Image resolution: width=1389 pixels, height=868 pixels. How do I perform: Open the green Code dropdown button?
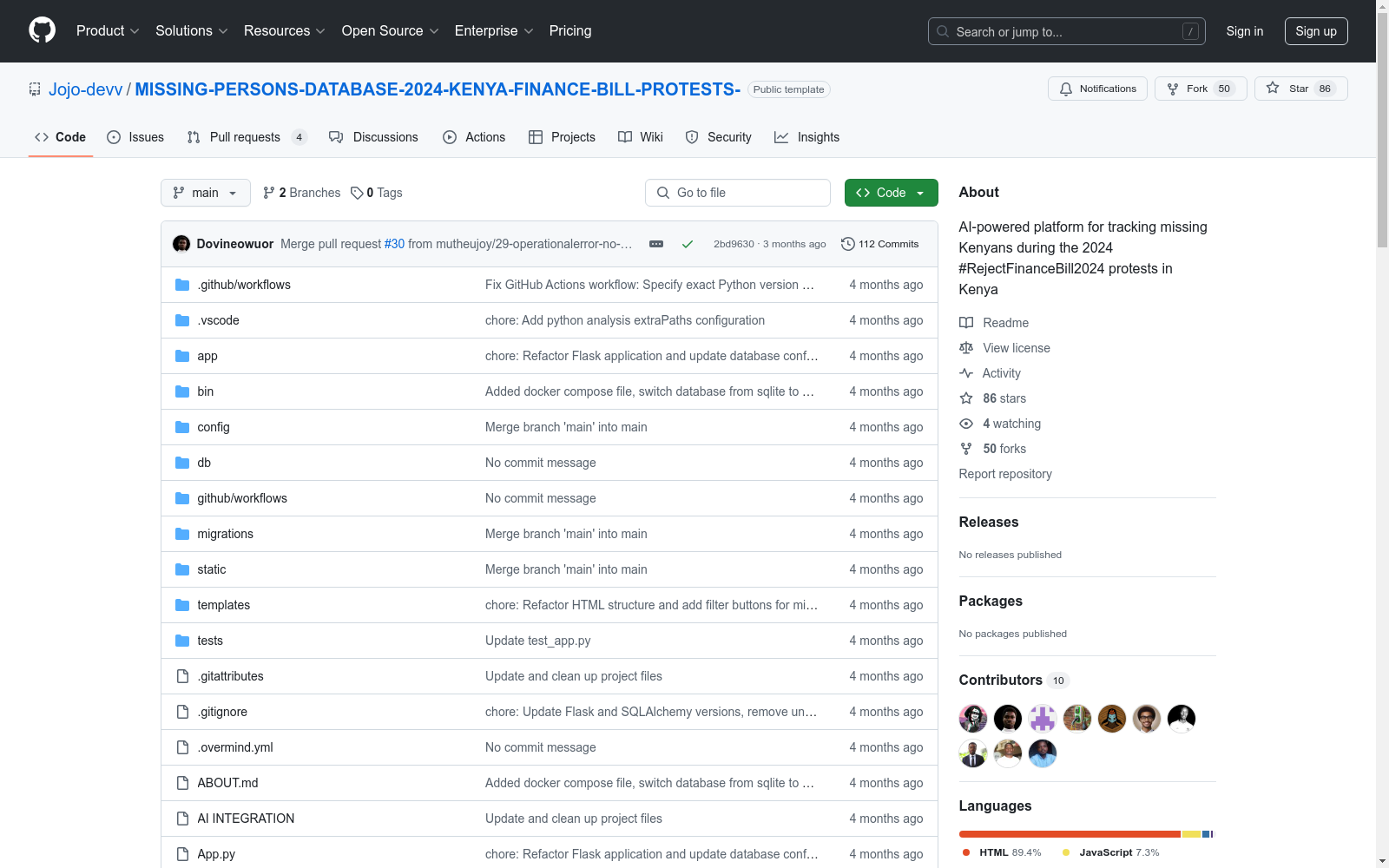891,193
